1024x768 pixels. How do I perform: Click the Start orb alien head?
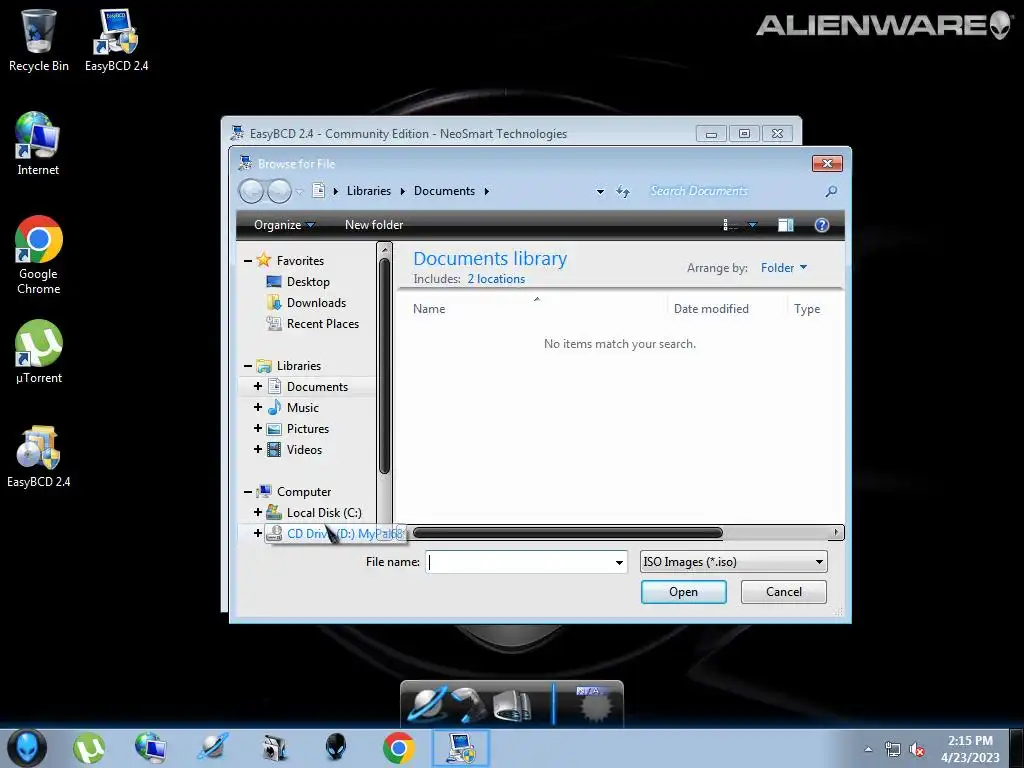[27, 748]
